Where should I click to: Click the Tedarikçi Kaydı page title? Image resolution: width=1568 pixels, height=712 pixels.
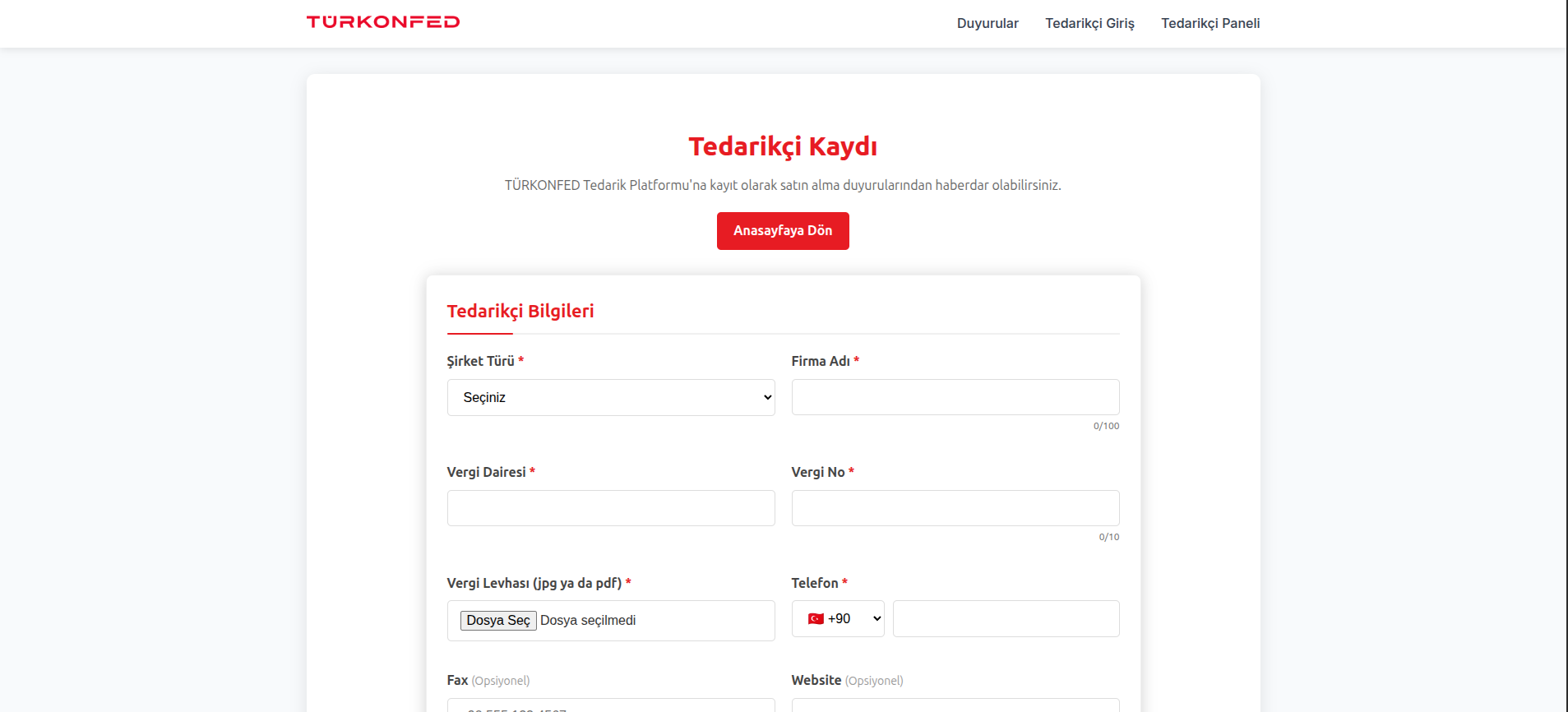[x=782, y=146]
